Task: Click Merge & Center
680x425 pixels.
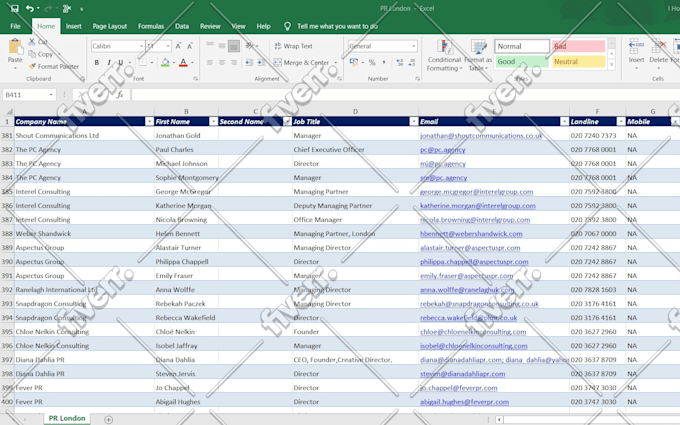Action: point(302,62)
